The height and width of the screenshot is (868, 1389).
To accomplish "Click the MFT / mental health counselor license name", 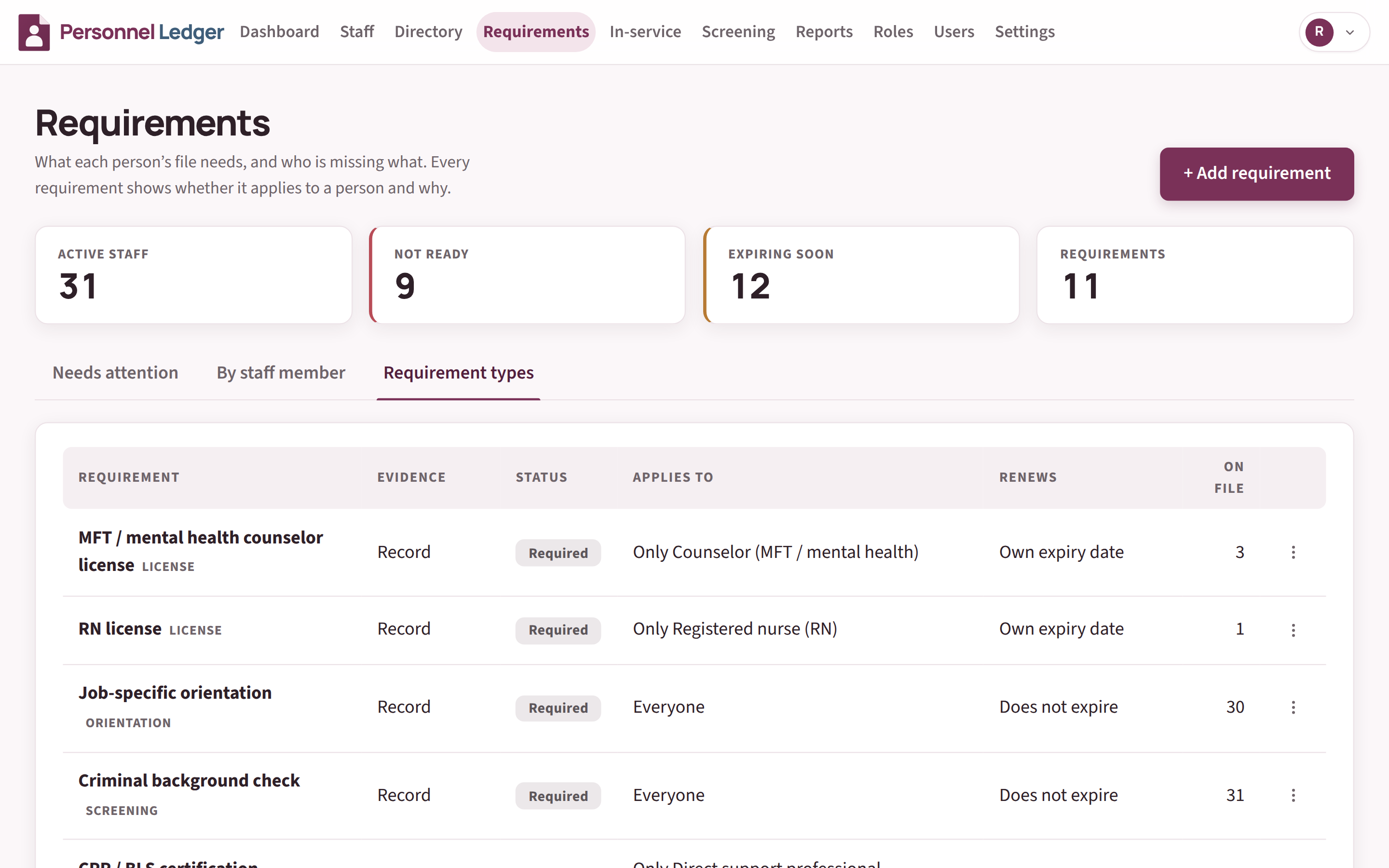I will [200, 551].
